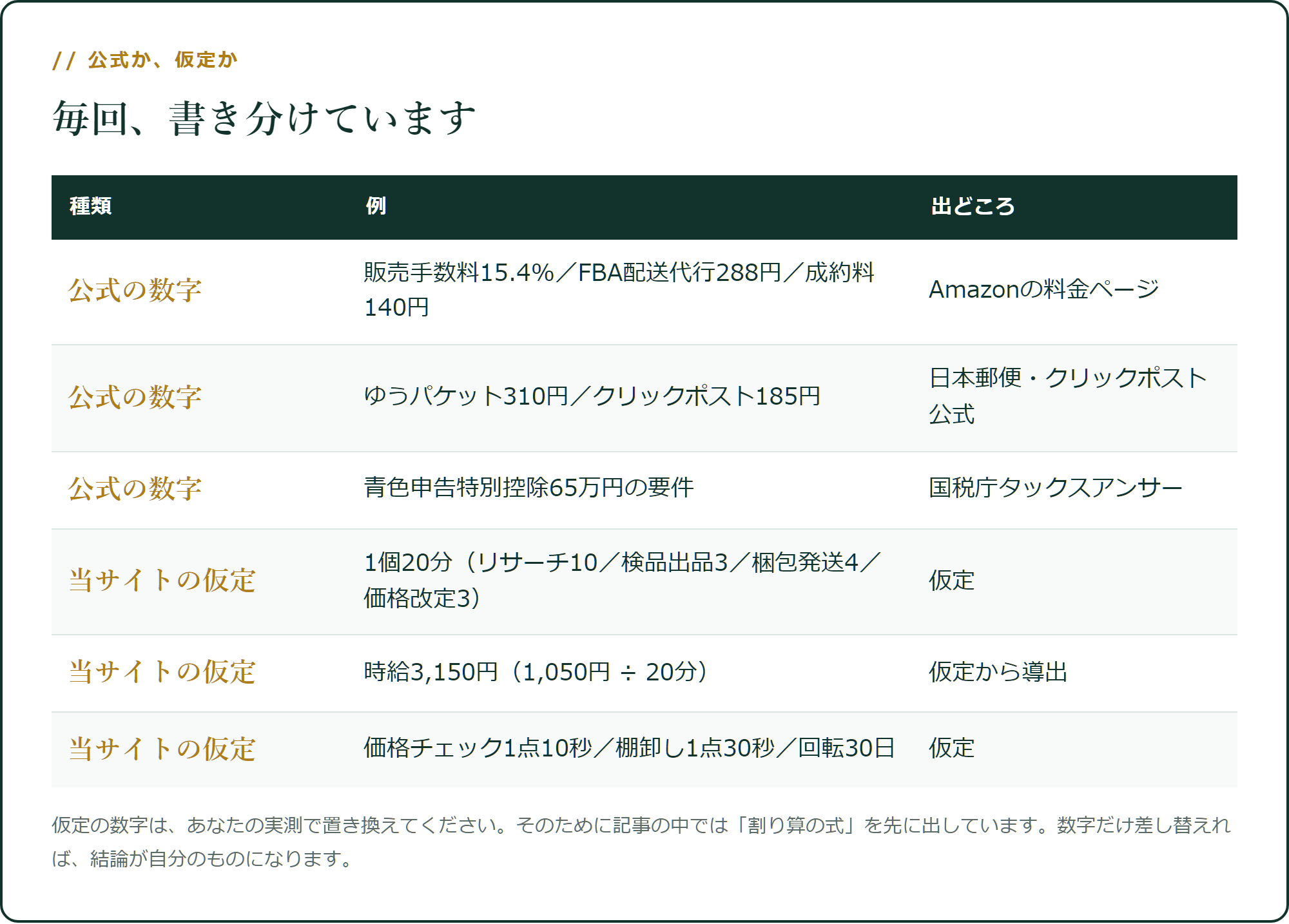Click the label 公式か、仮定か
The width and height of the screenshot is (1289, 924).
click(x=162, y=59)
